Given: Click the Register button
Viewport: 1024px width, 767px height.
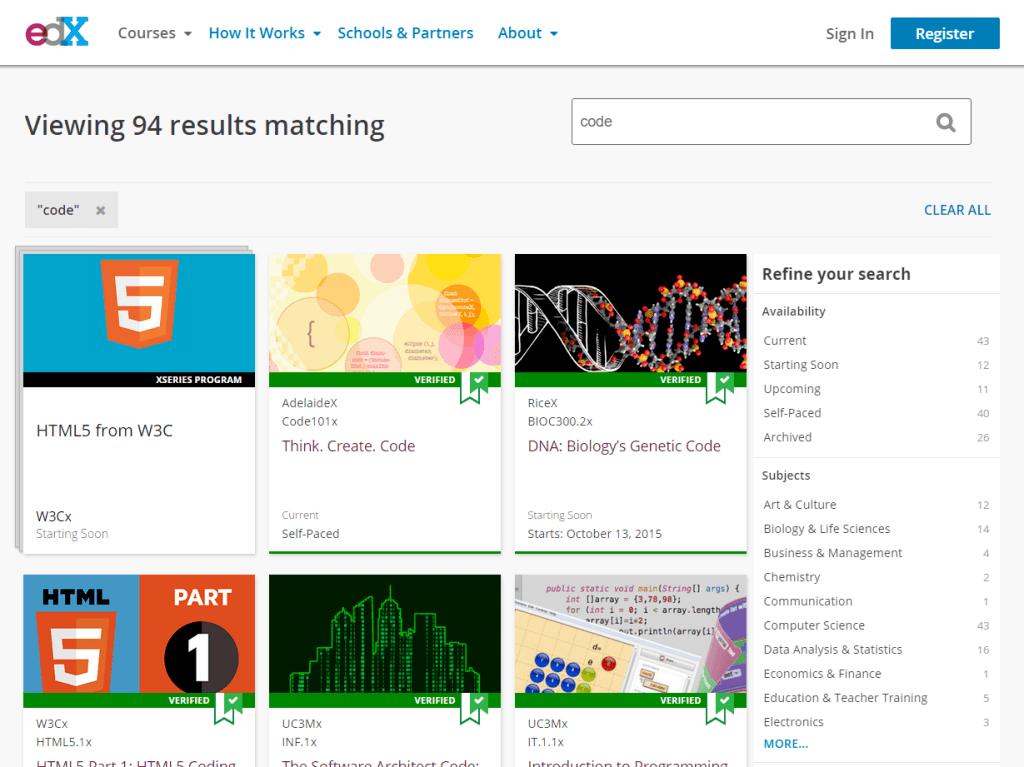Looking at the screenshot, I should 944,33.
